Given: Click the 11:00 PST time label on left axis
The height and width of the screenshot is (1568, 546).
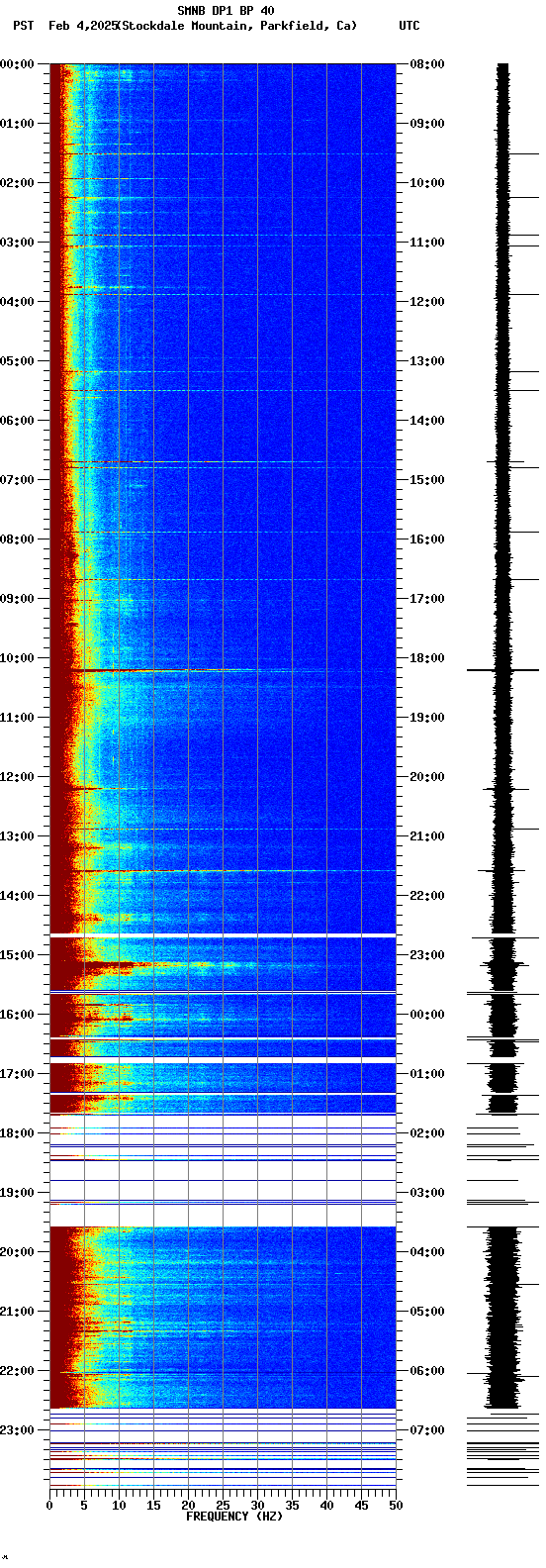Looking at the screenshot, I should click(x=18, y=718).
